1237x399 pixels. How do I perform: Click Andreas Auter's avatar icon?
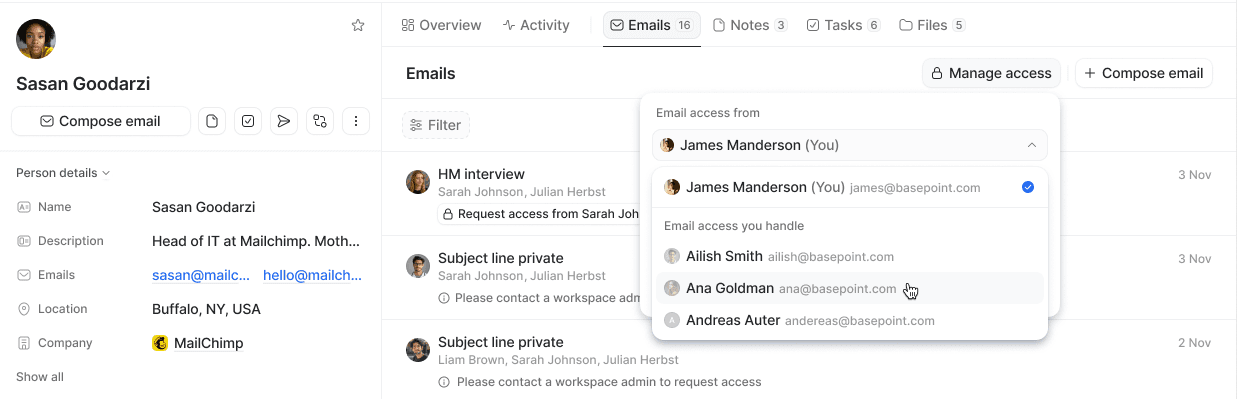click(672, 321)
